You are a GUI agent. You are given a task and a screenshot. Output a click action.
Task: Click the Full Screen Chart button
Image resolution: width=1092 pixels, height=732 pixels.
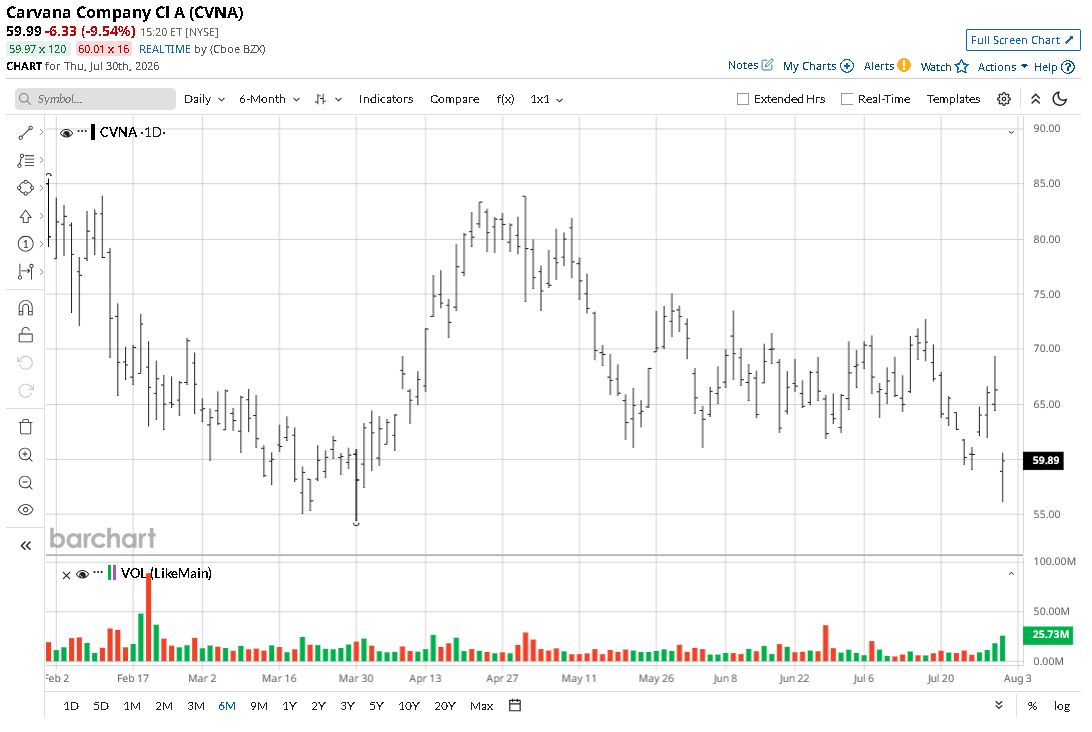coord(1022,40)
